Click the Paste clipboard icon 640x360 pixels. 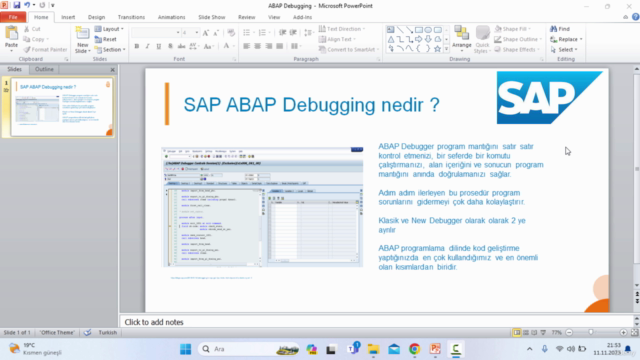point(11,33)
